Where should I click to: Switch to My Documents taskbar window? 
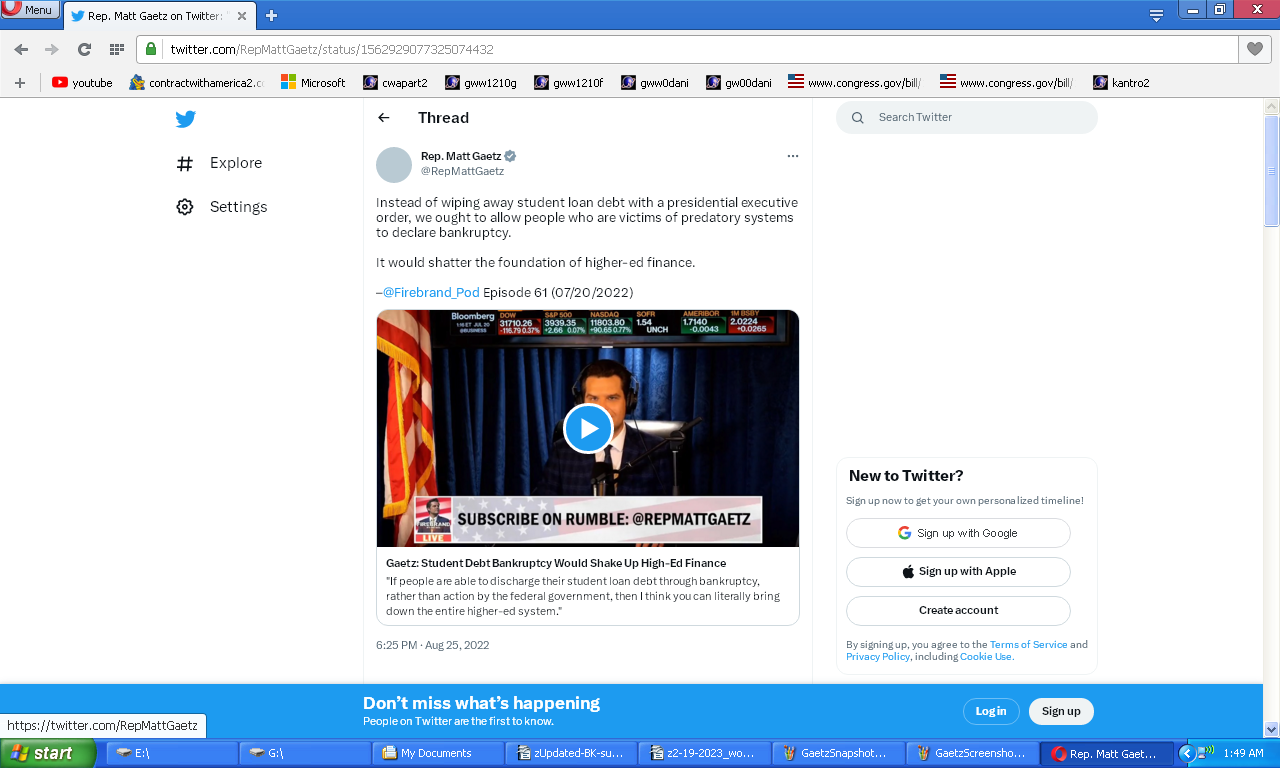click(x=436, y=753)
